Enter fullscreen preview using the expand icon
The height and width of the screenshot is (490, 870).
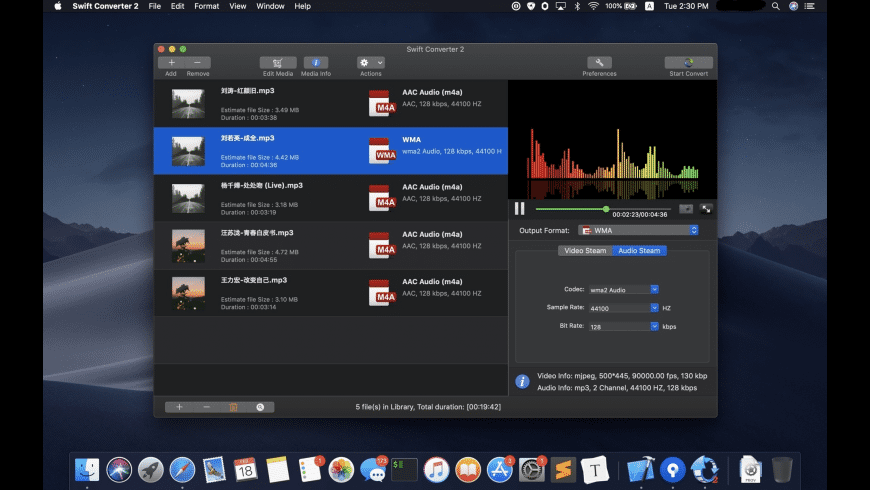706,209
